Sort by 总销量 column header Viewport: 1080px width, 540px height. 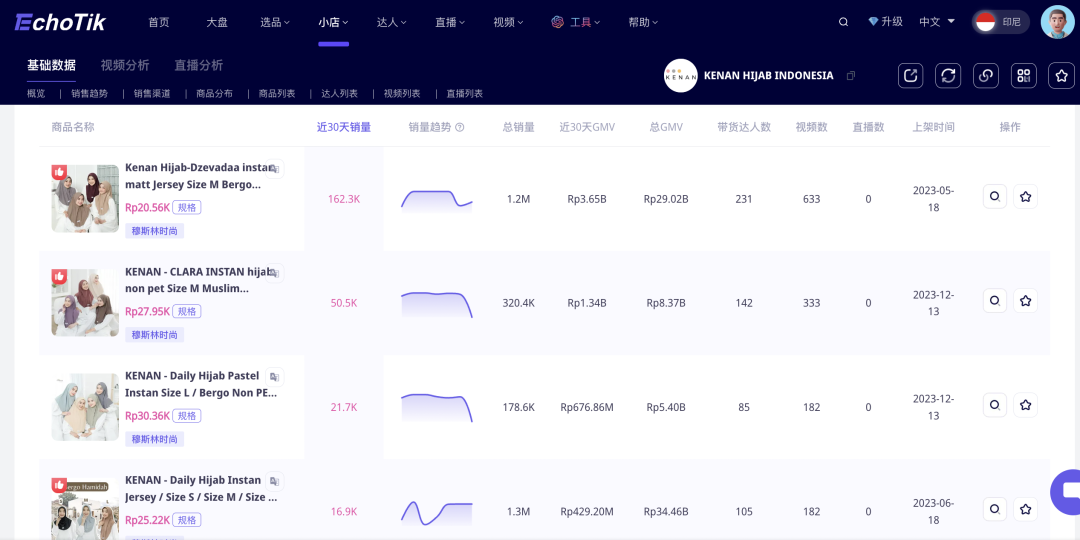pyautogui.click(x=519, y=127)
